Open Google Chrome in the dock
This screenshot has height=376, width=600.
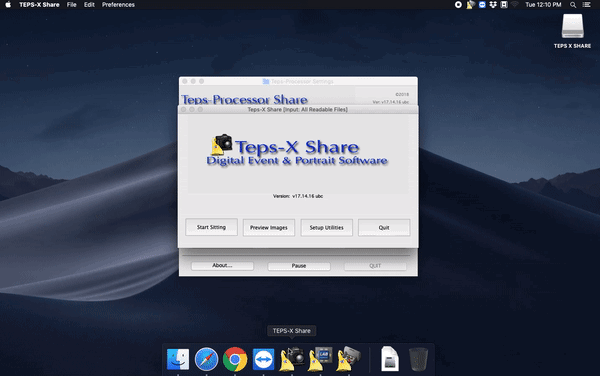click(x=235, y=359)
